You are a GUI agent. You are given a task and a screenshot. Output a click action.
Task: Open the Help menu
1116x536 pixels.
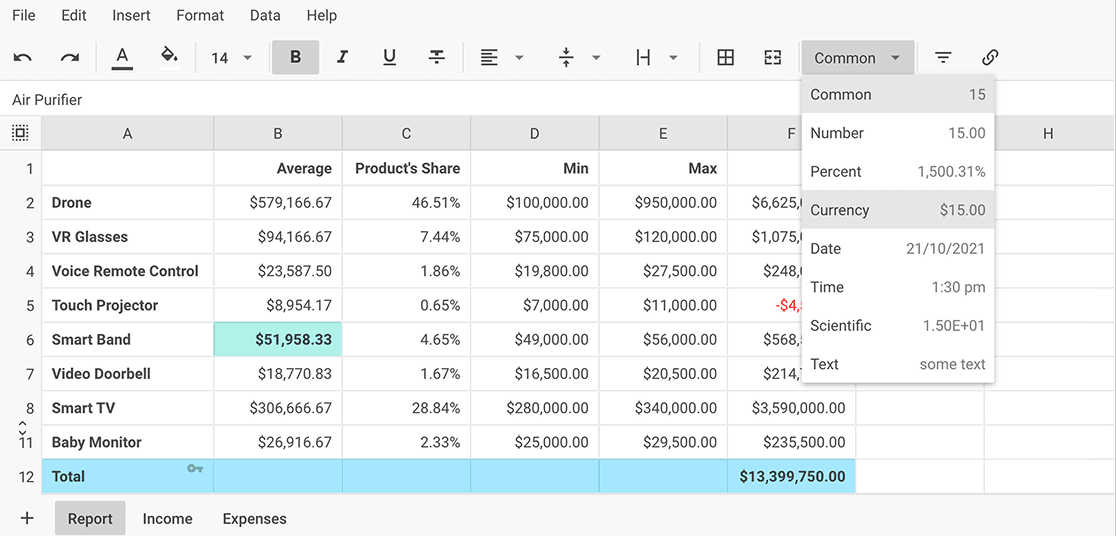(x=322, y=15)
